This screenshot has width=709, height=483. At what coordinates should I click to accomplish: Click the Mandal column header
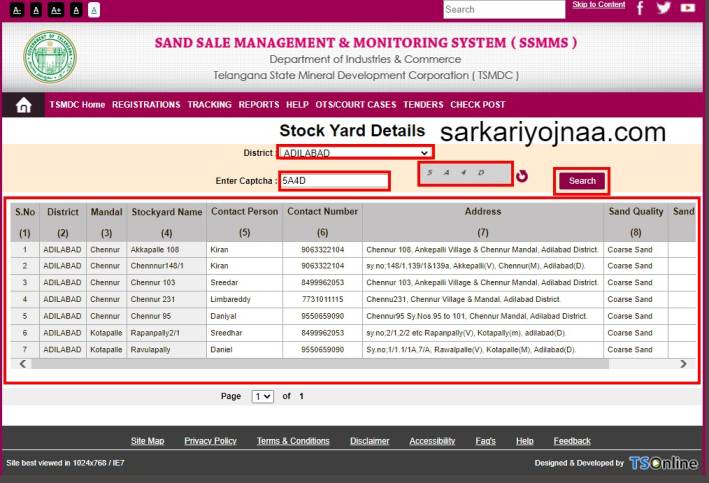coord(106,222)
